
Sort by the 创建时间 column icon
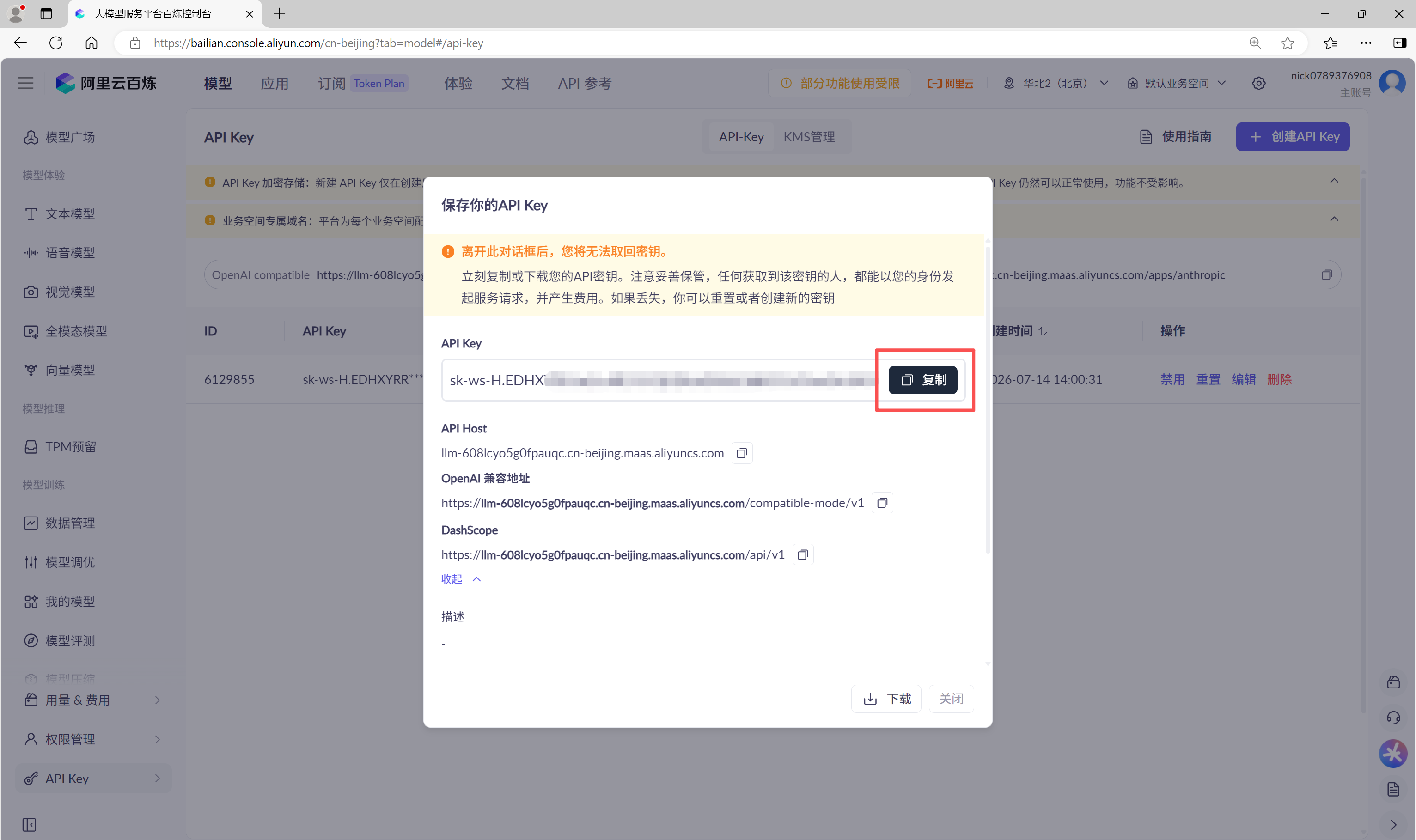tap(1043, 331)
